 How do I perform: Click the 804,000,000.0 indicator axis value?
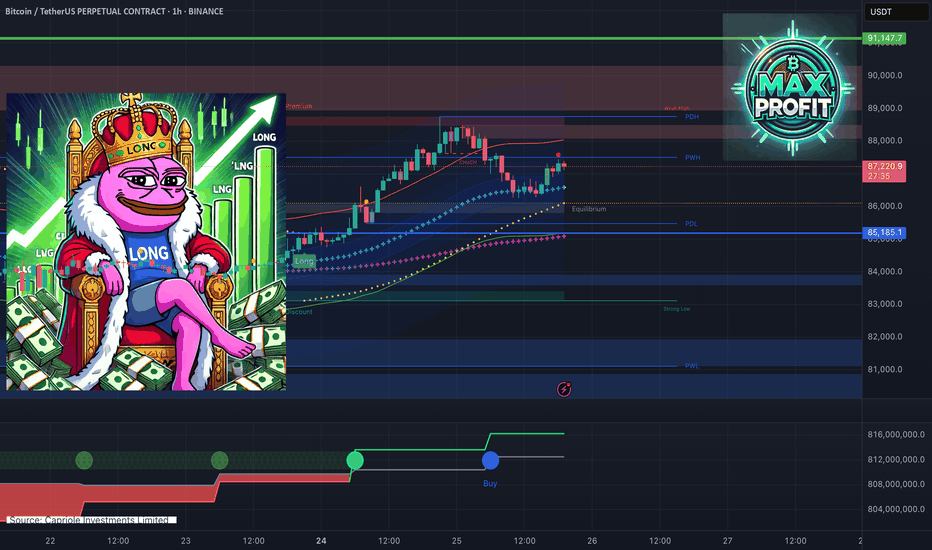pyautogui.click(x=896, y=510)
